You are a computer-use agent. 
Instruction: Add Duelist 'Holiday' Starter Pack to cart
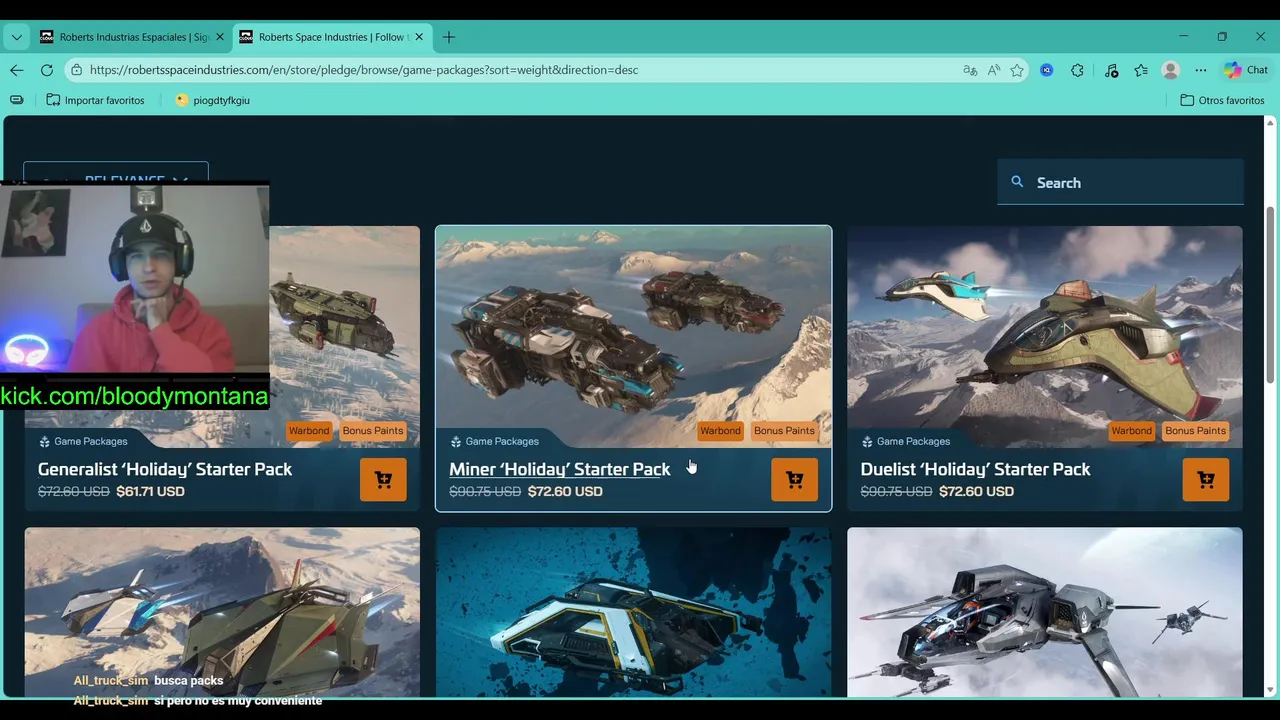click(1206, 480)
